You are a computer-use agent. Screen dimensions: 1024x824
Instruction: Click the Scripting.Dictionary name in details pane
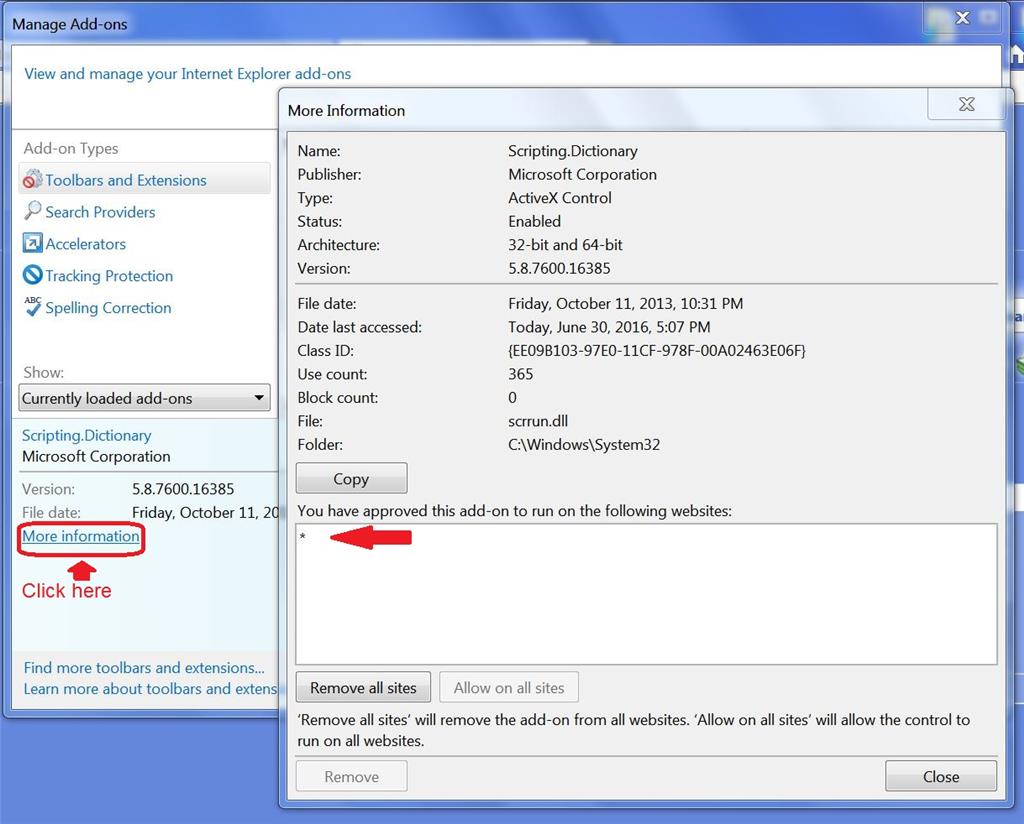[86, 436]
